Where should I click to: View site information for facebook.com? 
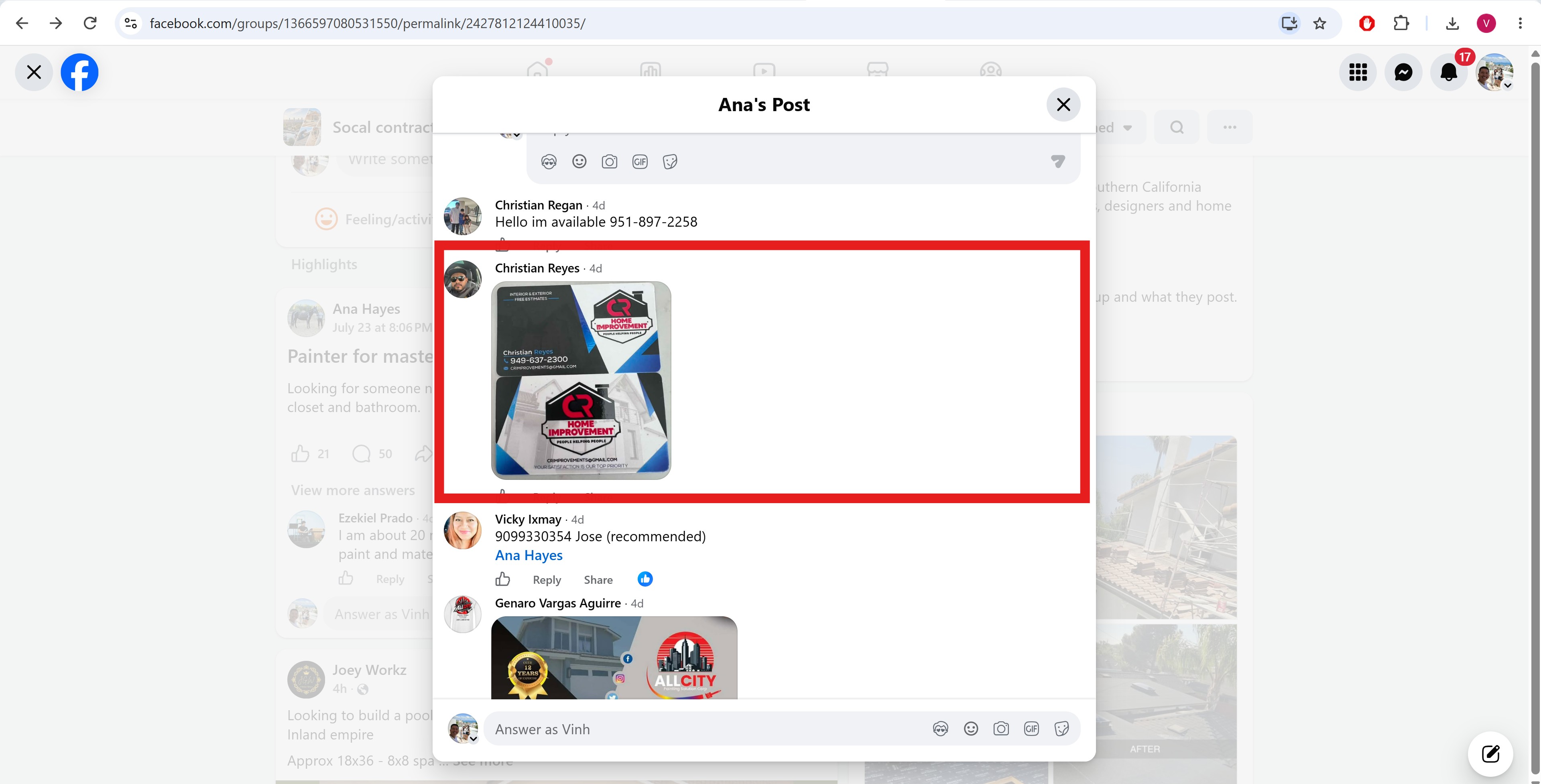[131, 23]
